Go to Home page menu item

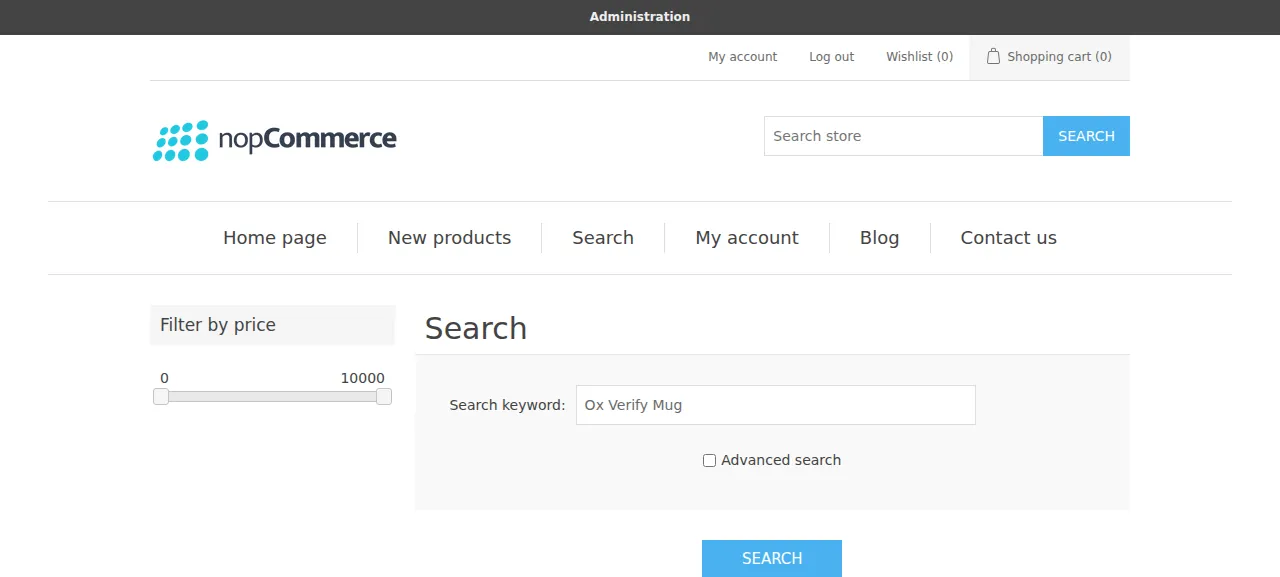point(275,238)
